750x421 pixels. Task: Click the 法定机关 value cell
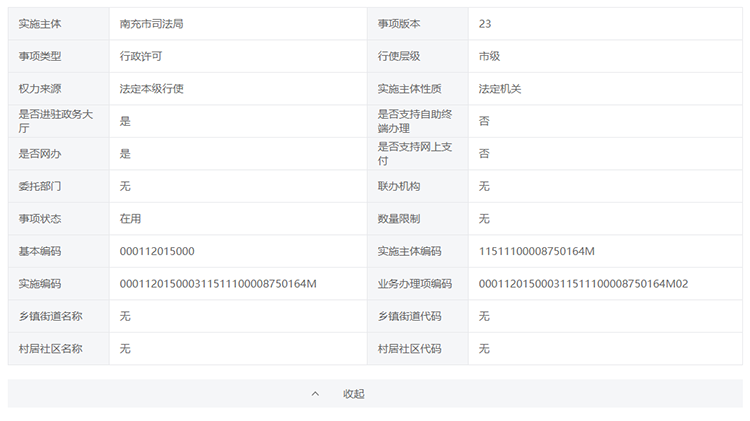(x=500, y=89)
